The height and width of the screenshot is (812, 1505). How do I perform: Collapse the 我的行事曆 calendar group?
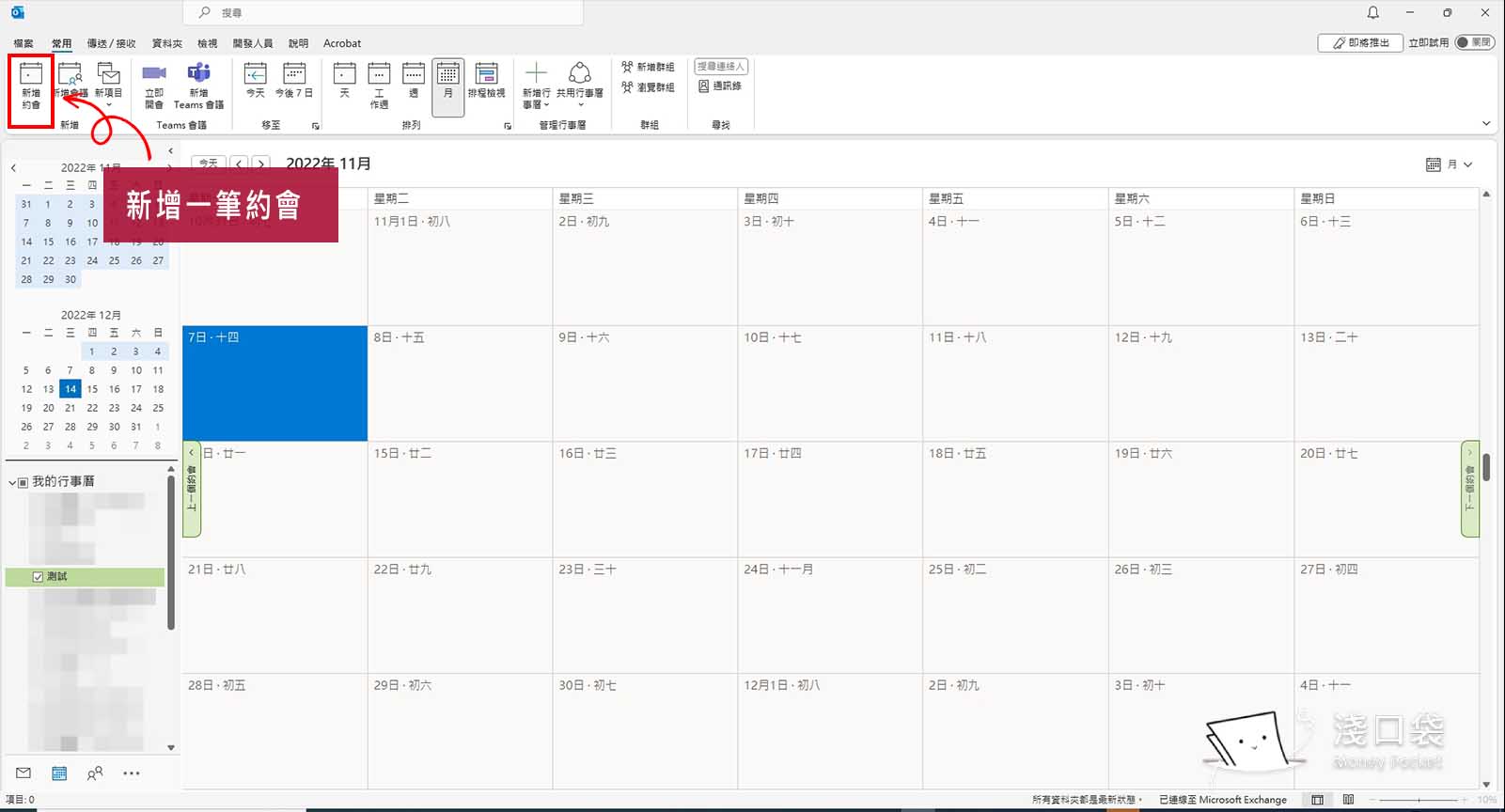click(x=12, y=482)
